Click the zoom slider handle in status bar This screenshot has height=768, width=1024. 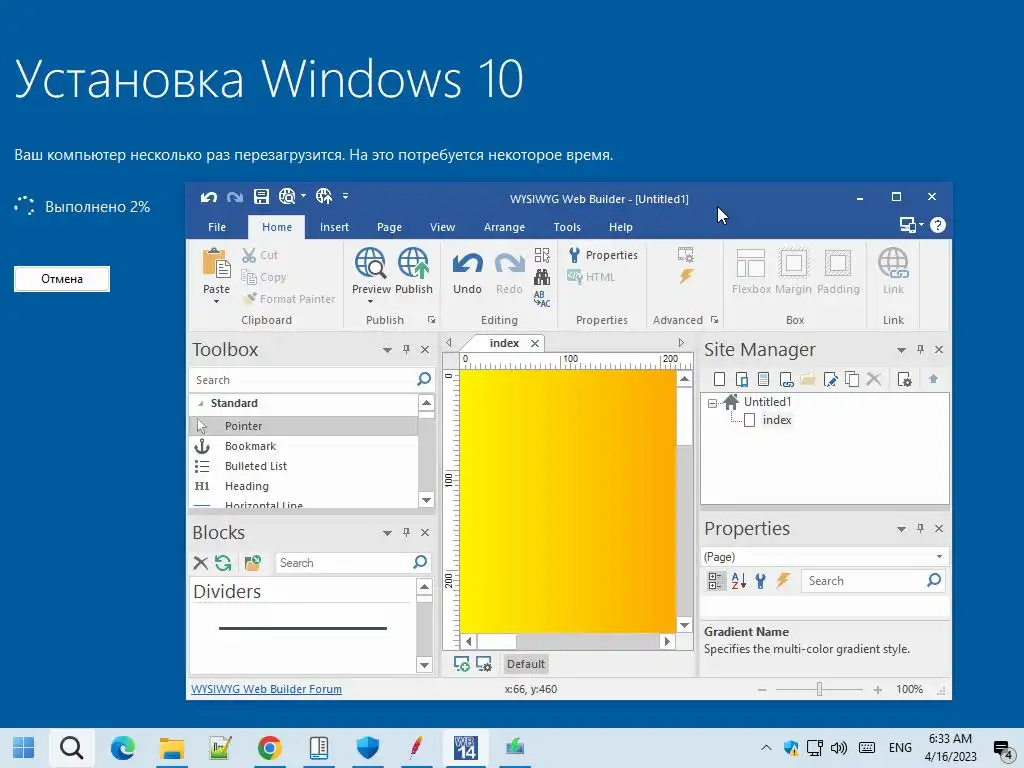coord(819,689)
